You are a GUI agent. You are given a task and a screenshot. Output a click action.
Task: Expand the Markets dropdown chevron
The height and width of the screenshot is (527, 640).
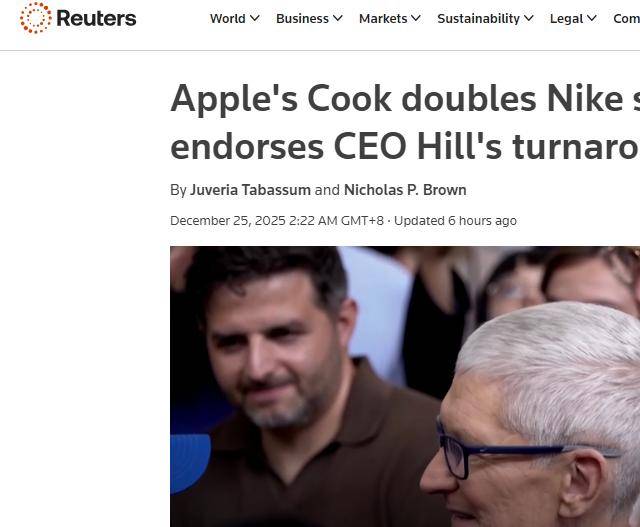[x=416, y=18]
